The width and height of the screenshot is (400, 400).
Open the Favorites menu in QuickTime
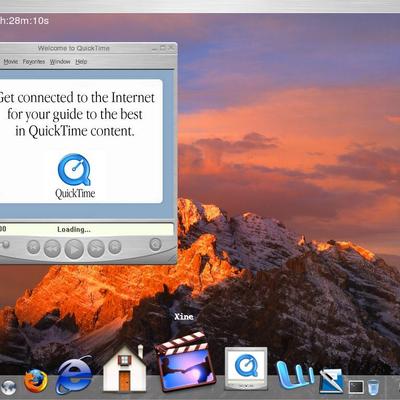coord(34,62)
